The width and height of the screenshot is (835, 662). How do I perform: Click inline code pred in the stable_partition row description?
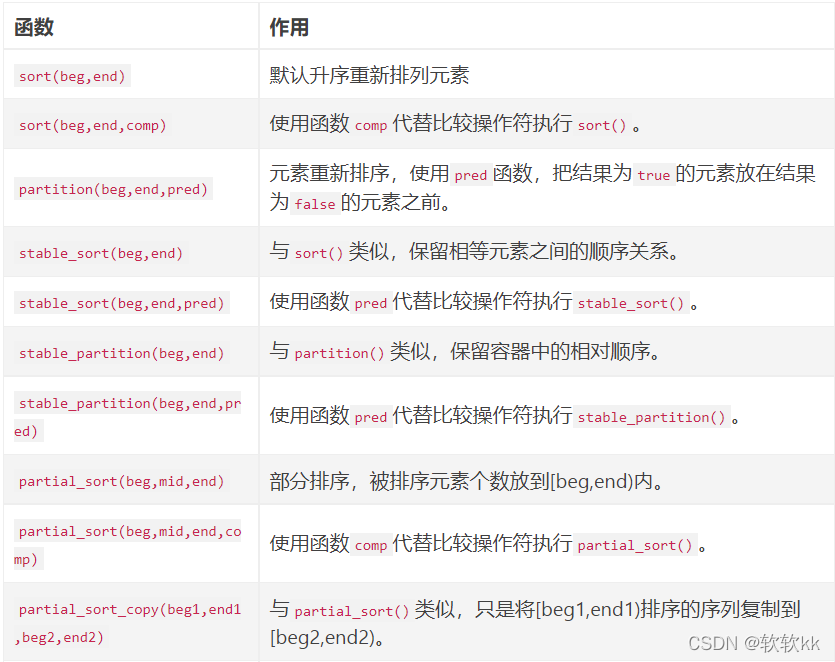click(371, 417)
